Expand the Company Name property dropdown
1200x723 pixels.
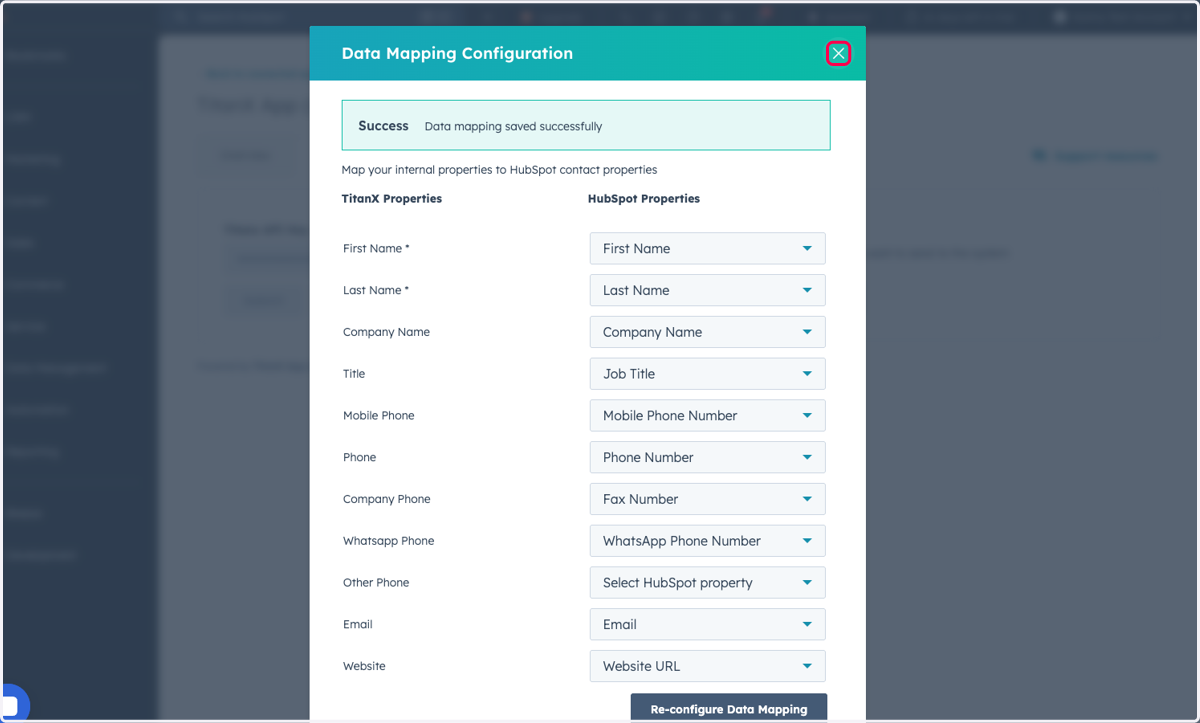coord(707,332)
